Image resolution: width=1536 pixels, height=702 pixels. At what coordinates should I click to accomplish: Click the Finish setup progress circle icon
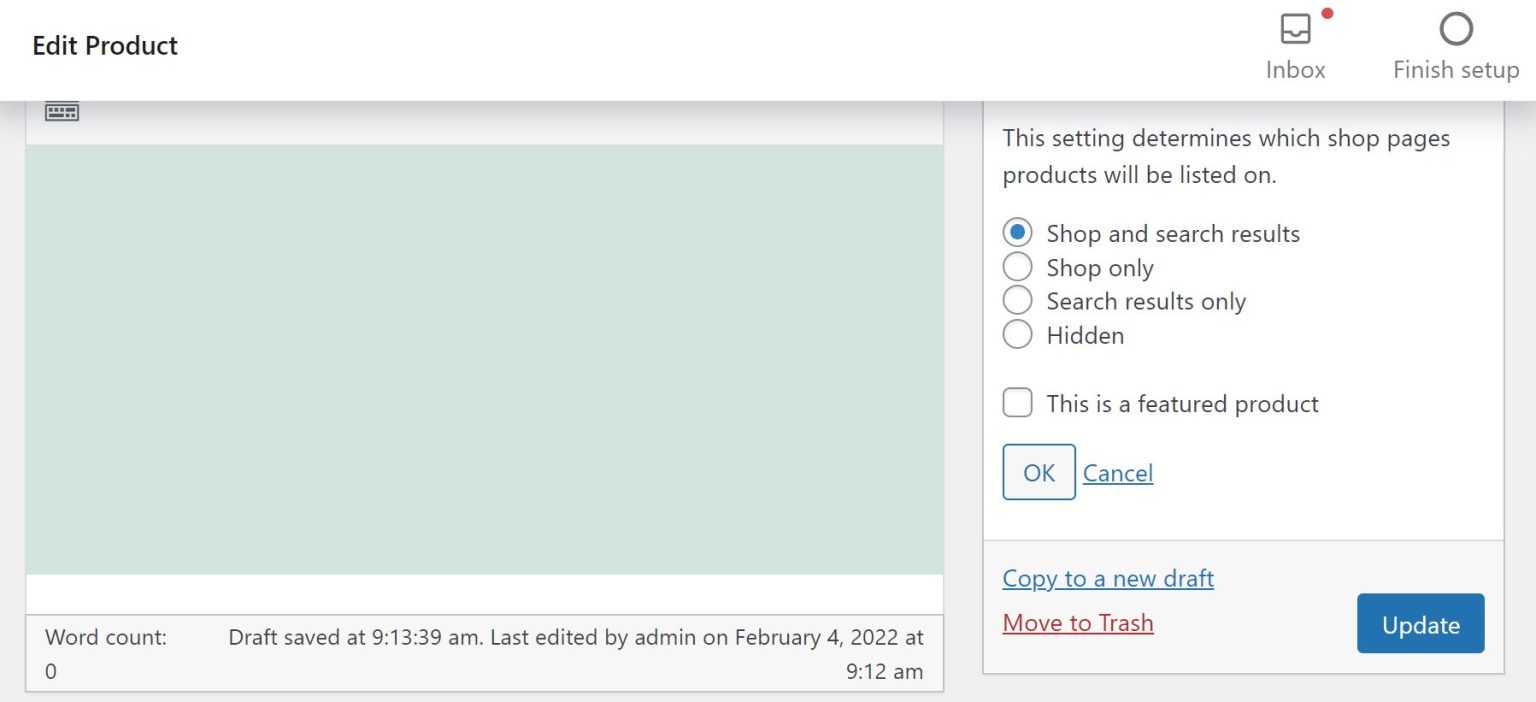(1455, 29)
